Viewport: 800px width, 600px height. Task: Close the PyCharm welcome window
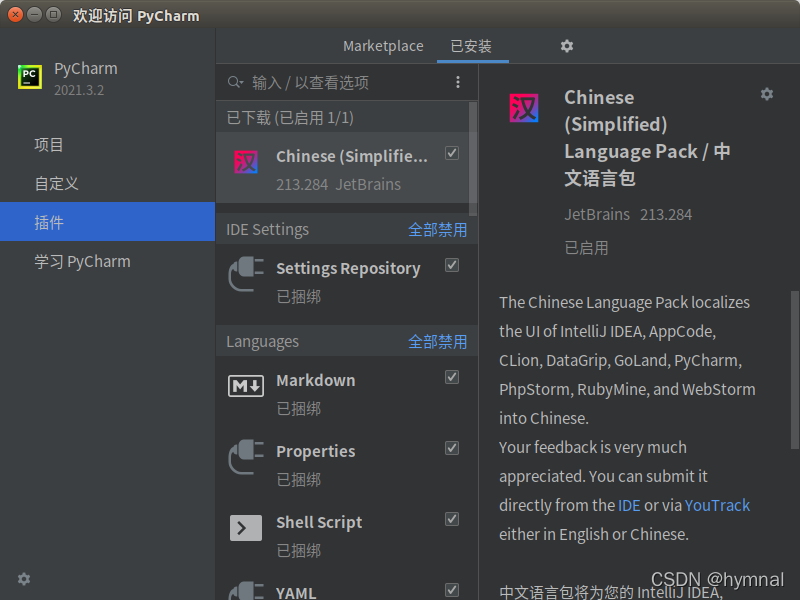[x=15, y=15]
